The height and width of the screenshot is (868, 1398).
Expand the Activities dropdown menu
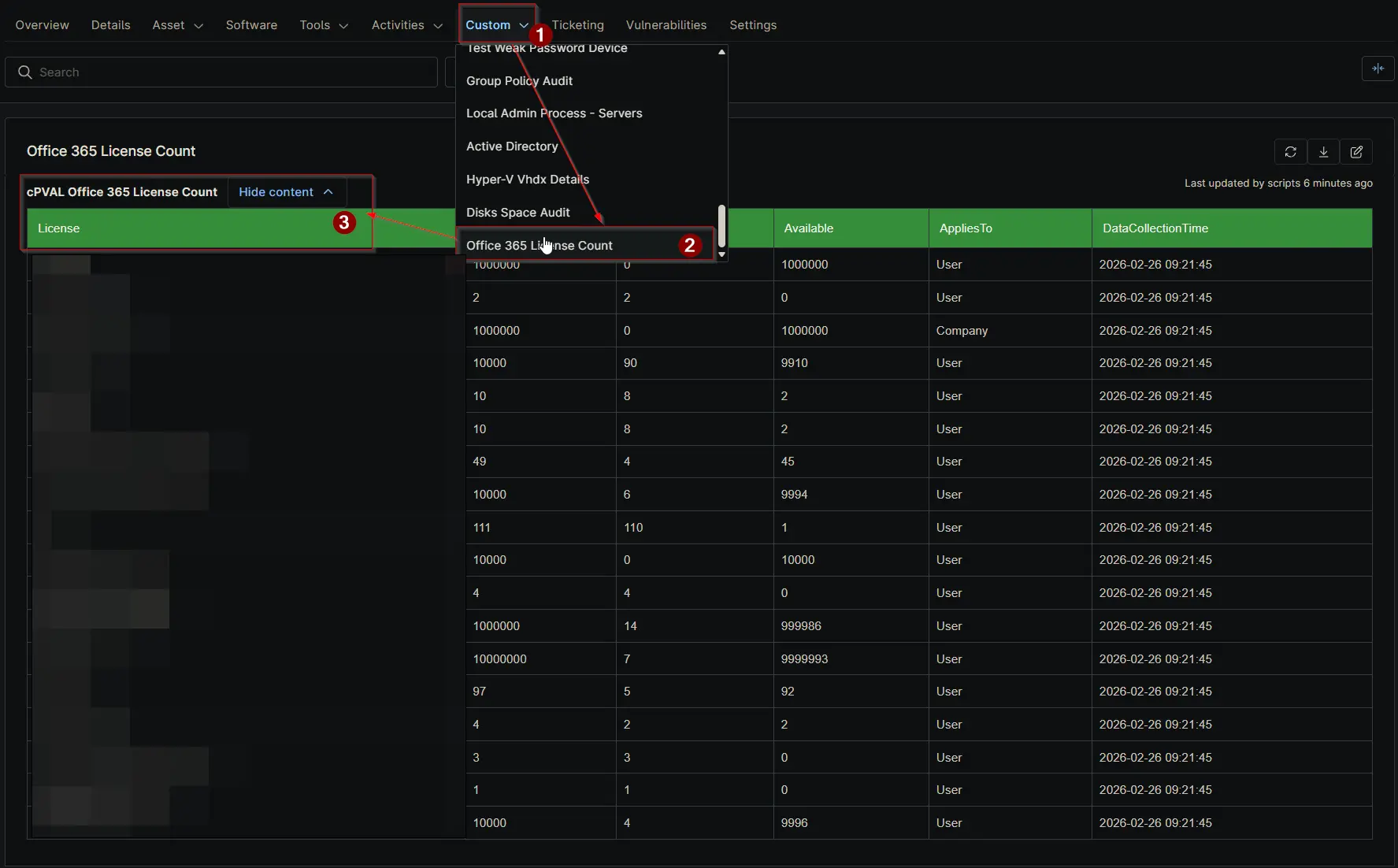click(406, 25)
